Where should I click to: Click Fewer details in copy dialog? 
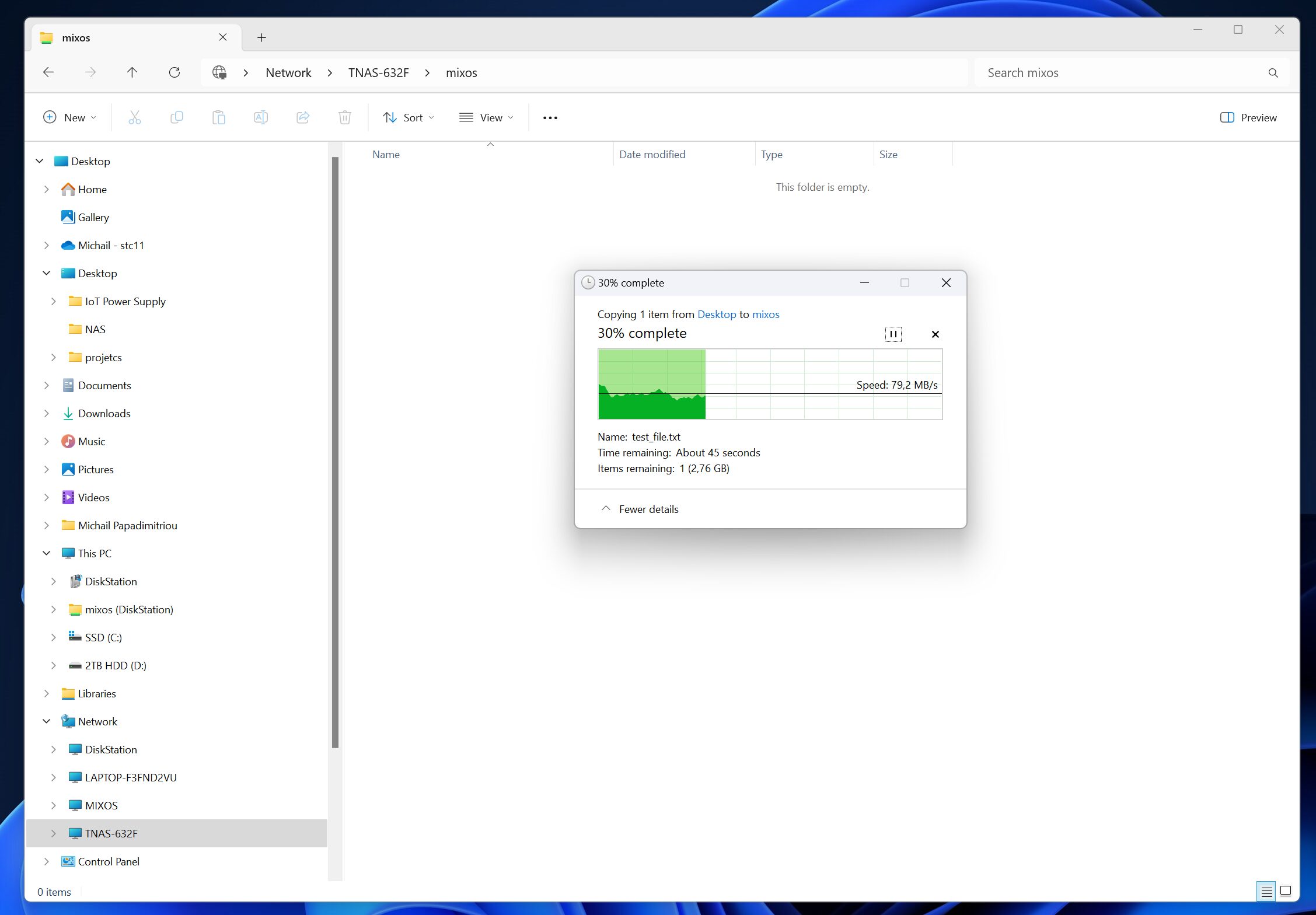tap(640, 509)
